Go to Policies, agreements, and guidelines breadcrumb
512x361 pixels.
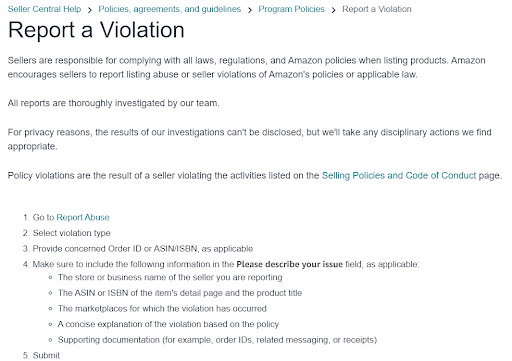click(x=169, y=9)
